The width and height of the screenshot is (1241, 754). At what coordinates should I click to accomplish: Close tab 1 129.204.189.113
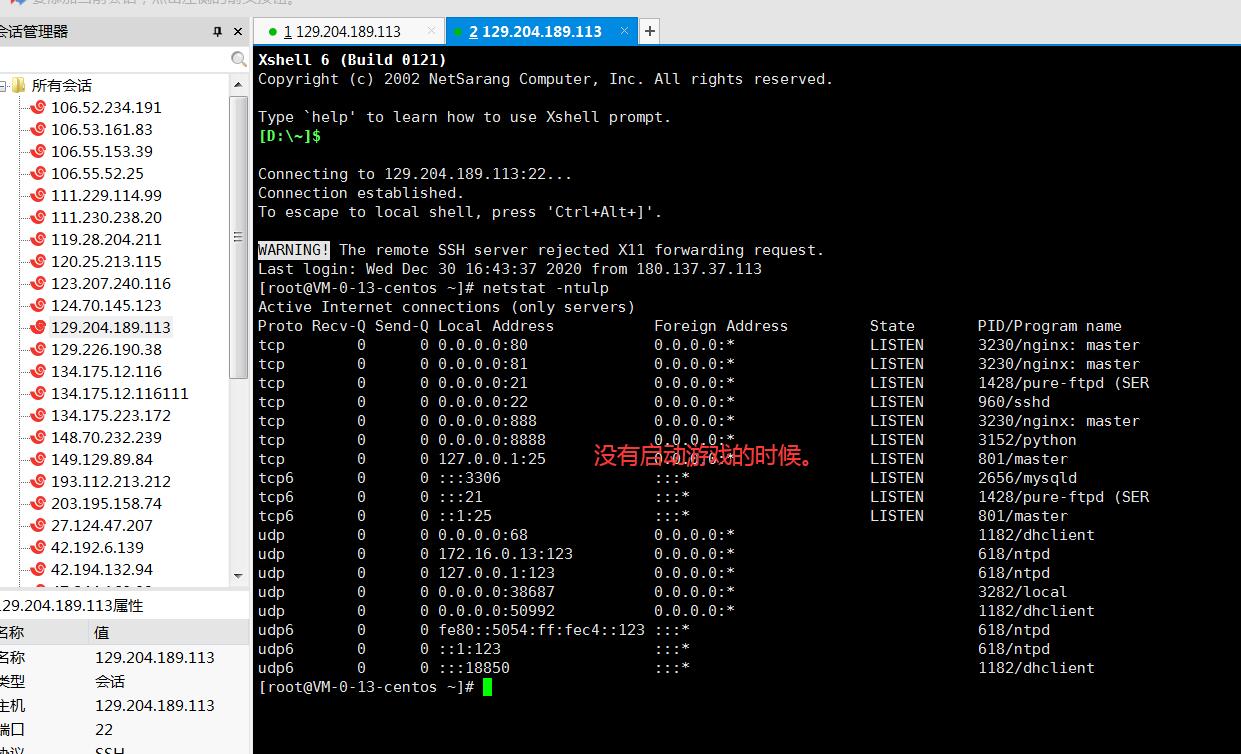coord(431,31)
